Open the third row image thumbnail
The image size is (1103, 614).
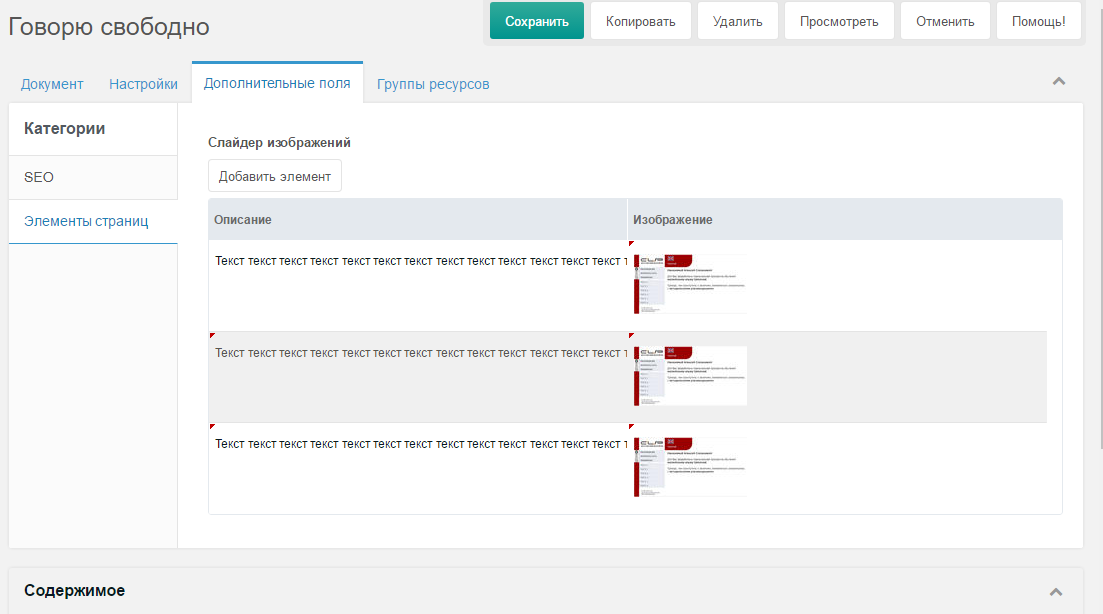pyautogui.click(x=690, y=467)
